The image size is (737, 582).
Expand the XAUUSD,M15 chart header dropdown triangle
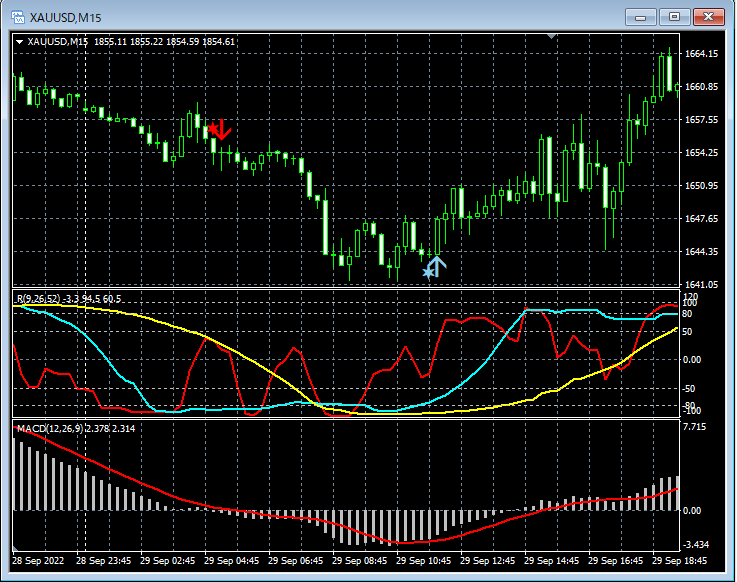coord(19,42)
